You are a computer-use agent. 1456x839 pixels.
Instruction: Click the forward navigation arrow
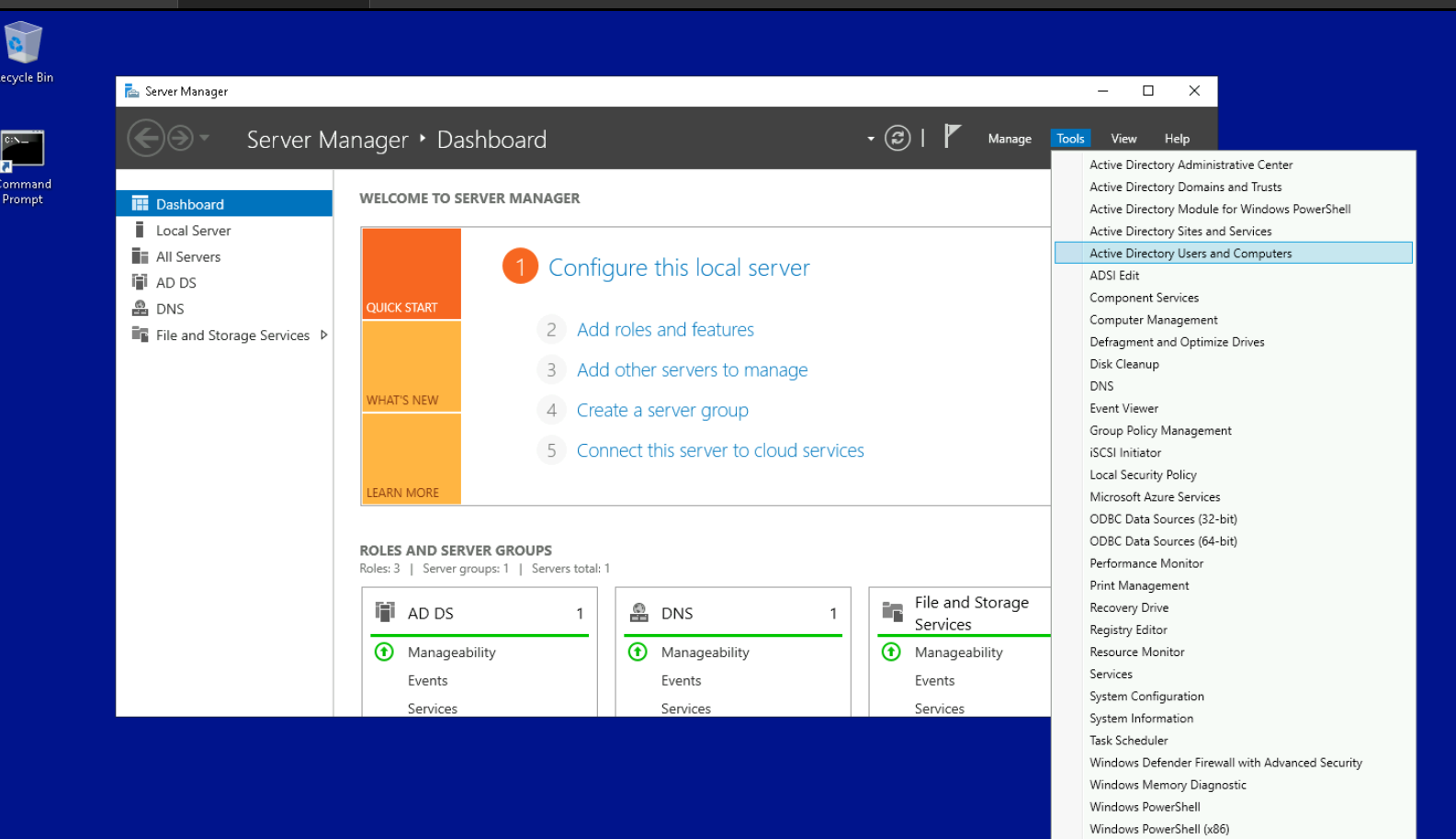coord(180,139)
